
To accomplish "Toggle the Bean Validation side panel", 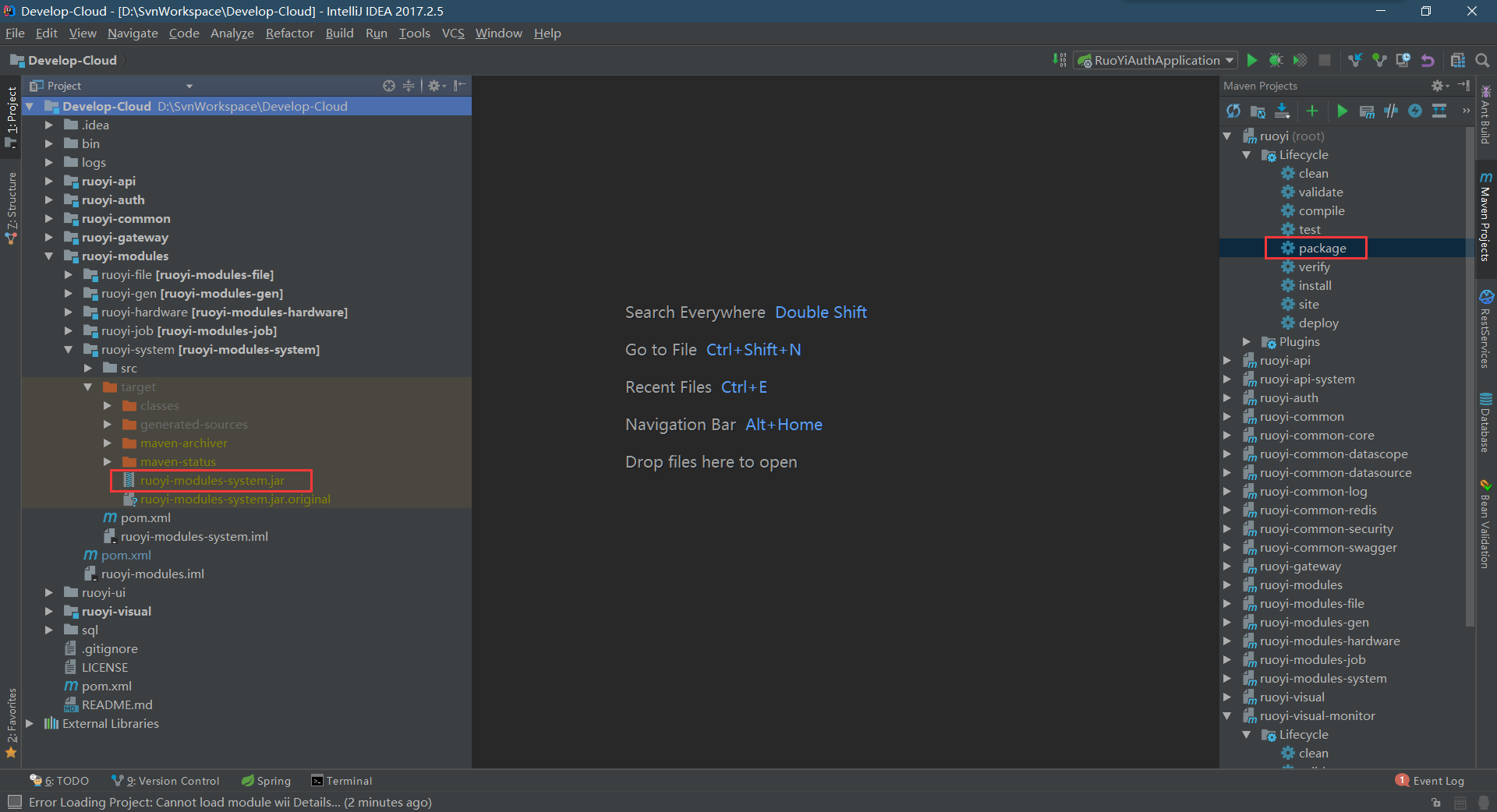I will tap(1485, 524).
